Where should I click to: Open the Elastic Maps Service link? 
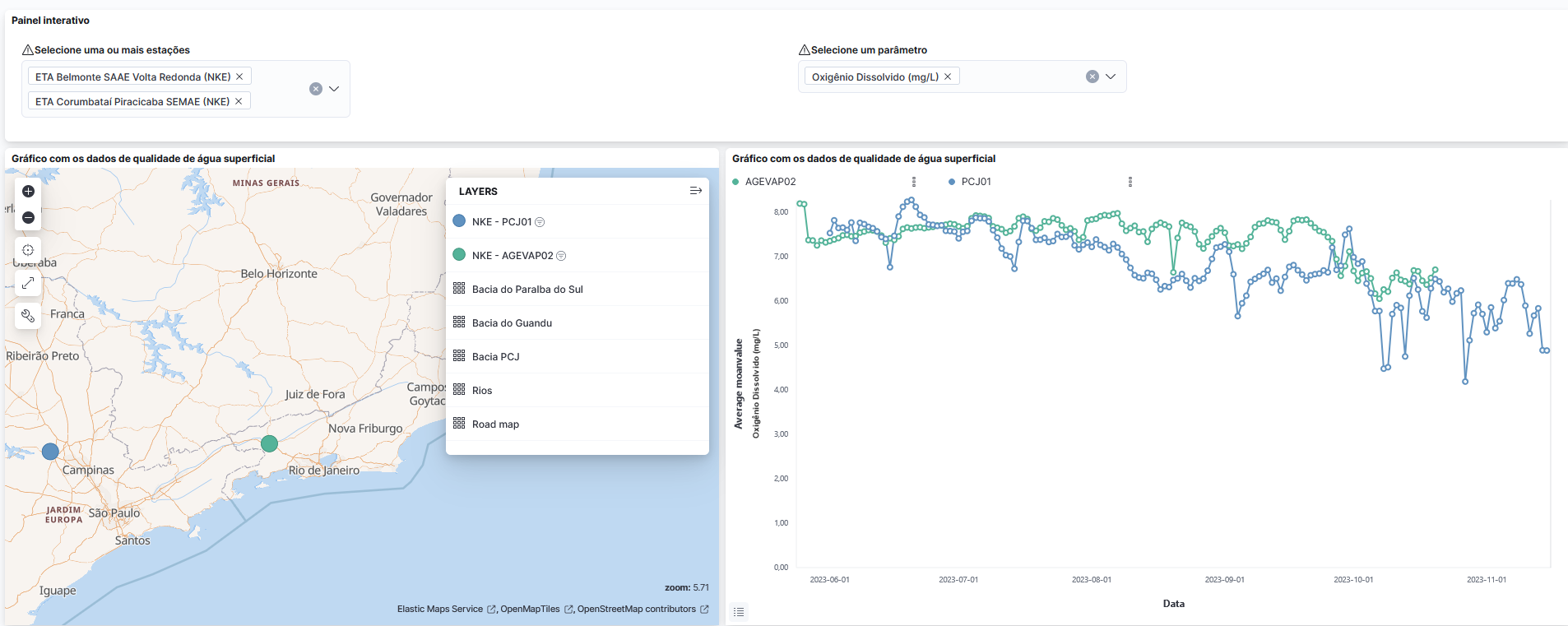pyautogui.click(x=440, y=610)
